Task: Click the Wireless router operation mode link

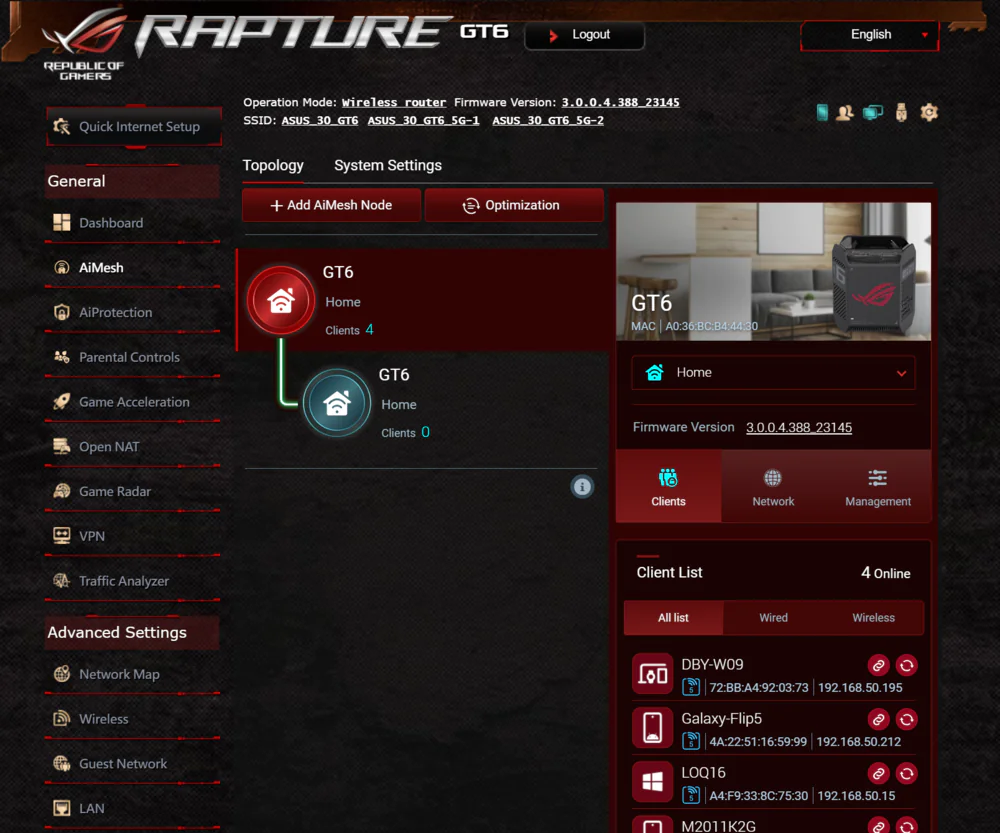Action: pos(393,102)
